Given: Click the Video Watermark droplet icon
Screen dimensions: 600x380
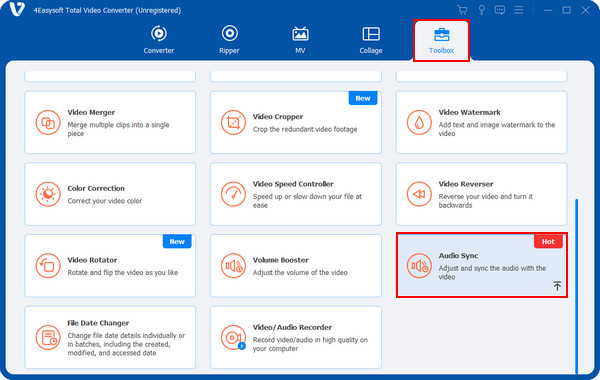Looking at the screenshot, I should click(419, 122).
